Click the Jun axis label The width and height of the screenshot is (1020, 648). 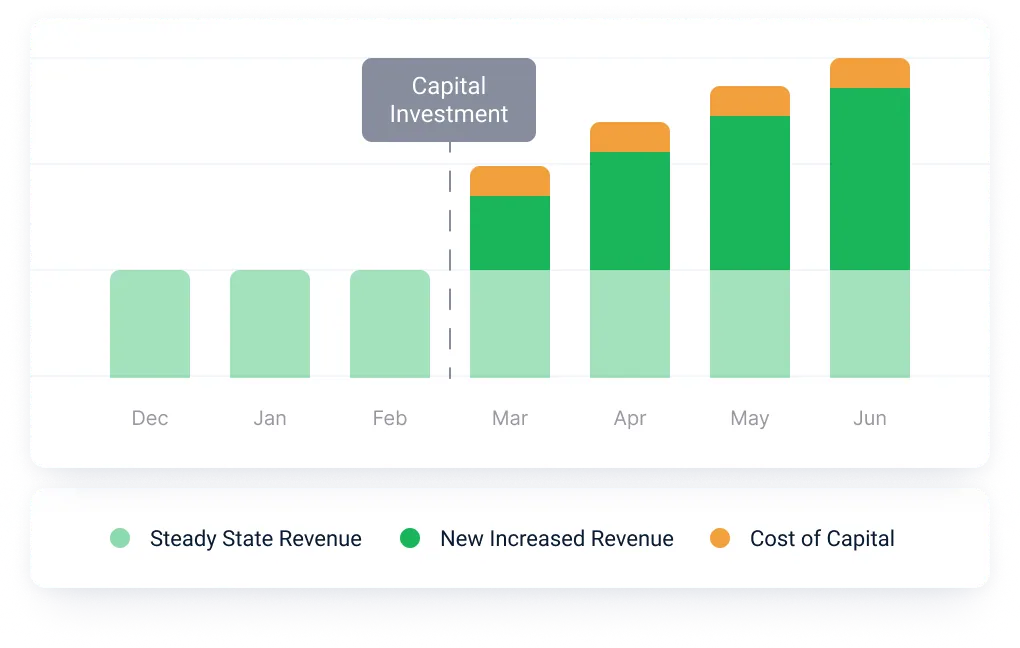870,418
